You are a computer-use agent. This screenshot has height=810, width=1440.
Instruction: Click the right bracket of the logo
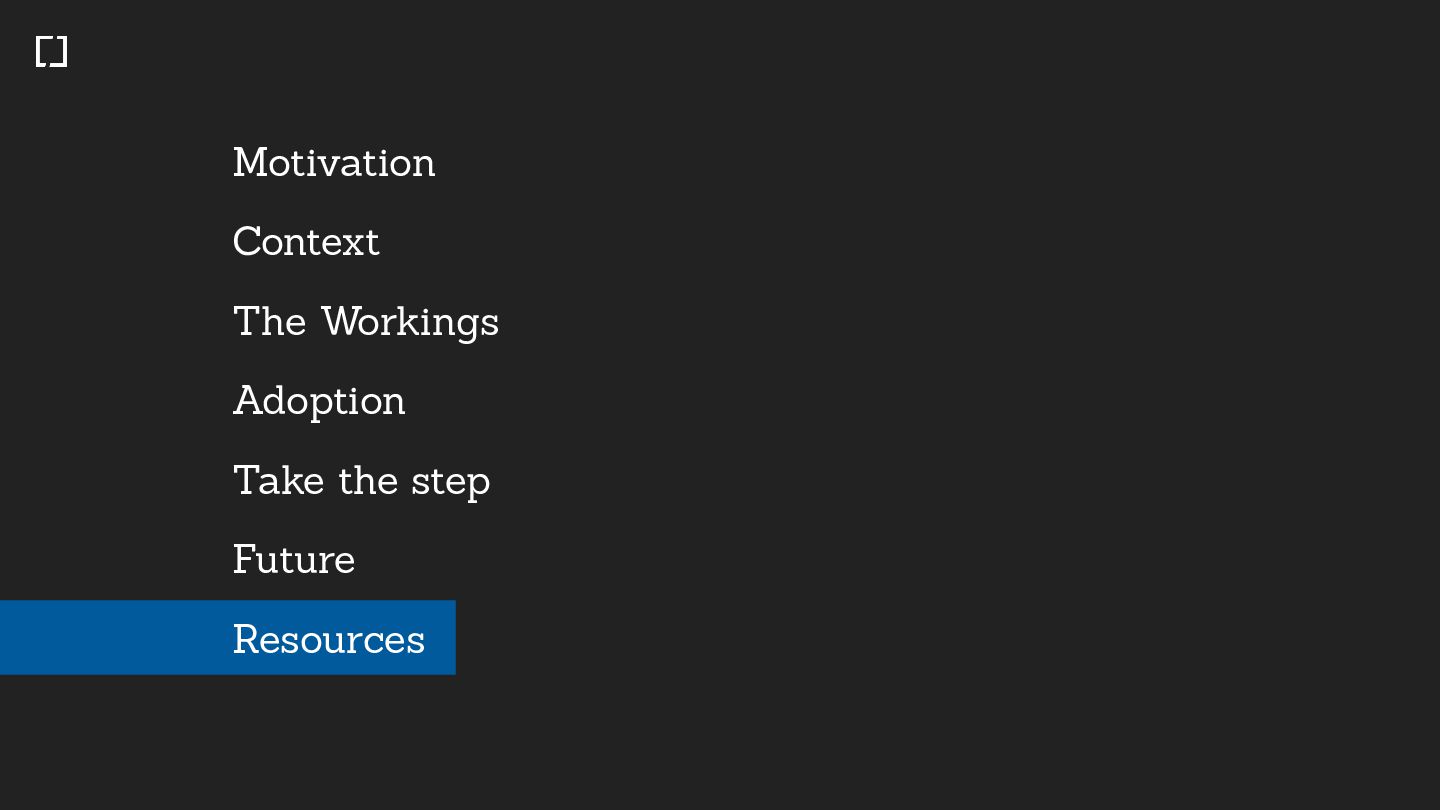[62, 52]
